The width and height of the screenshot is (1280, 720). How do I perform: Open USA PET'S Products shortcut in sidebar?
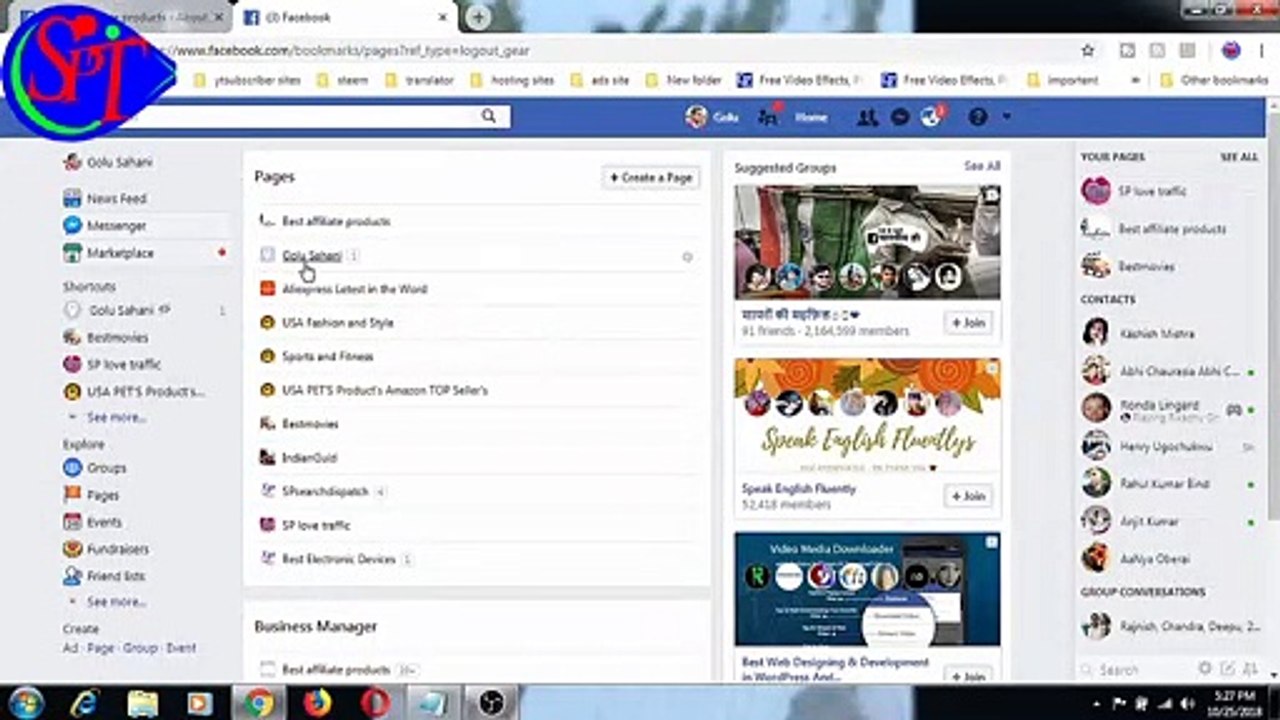145,392
